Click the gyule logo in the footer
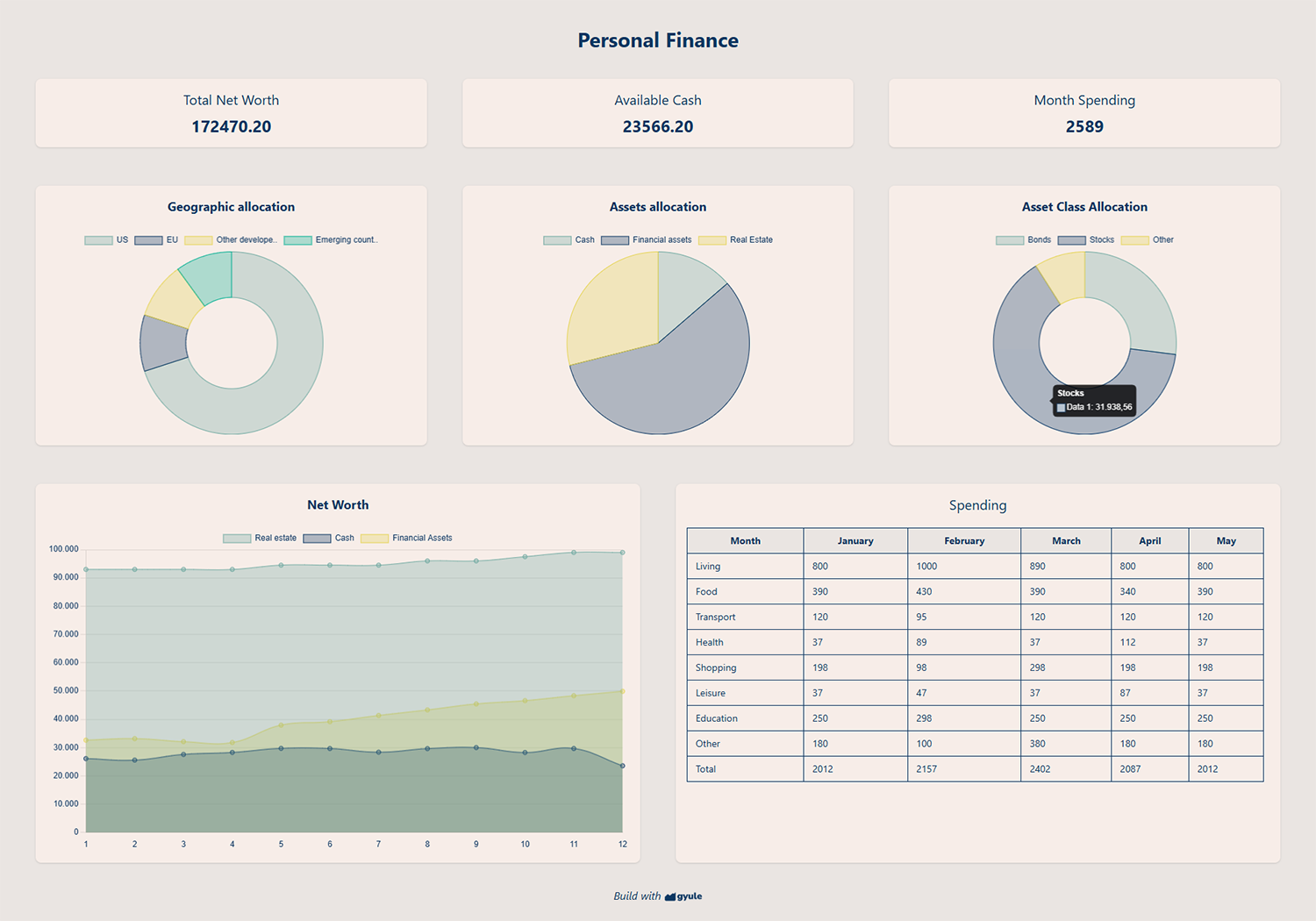Image resolution: width=1316 pixels, height=921 pixels. point(683,896)
